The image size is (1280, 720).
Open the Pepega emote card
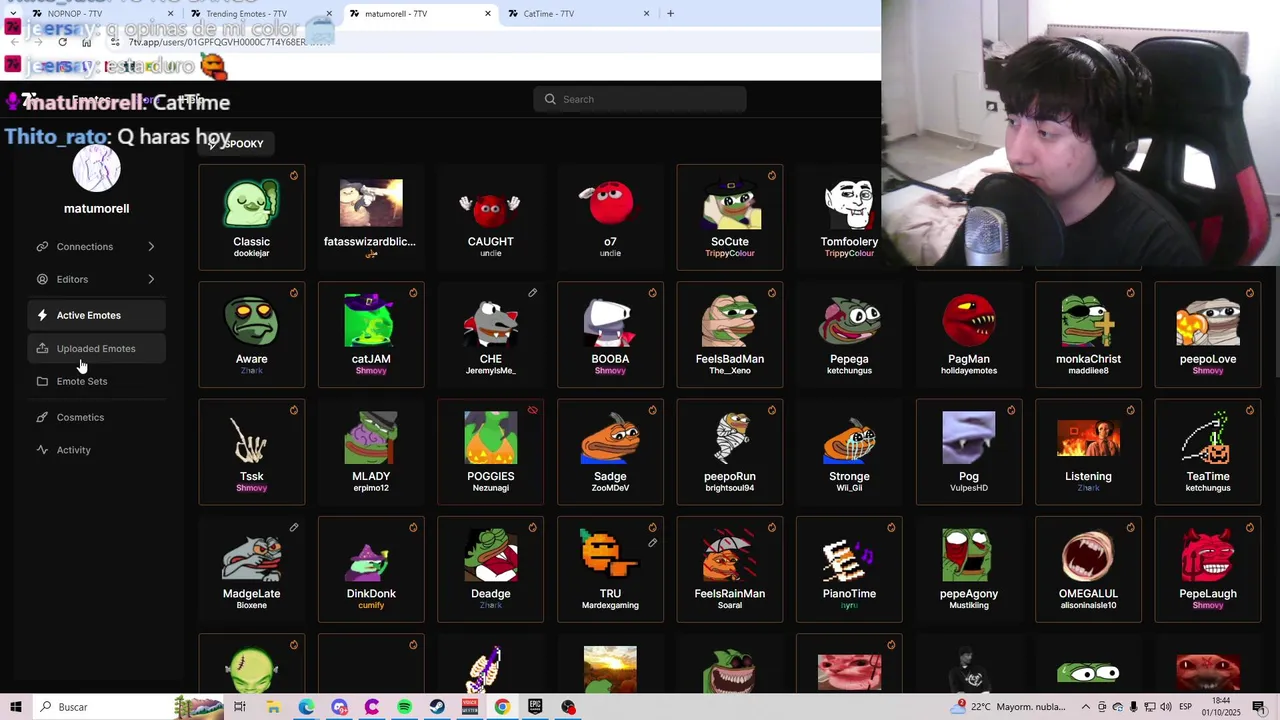[x=849, y=334]
